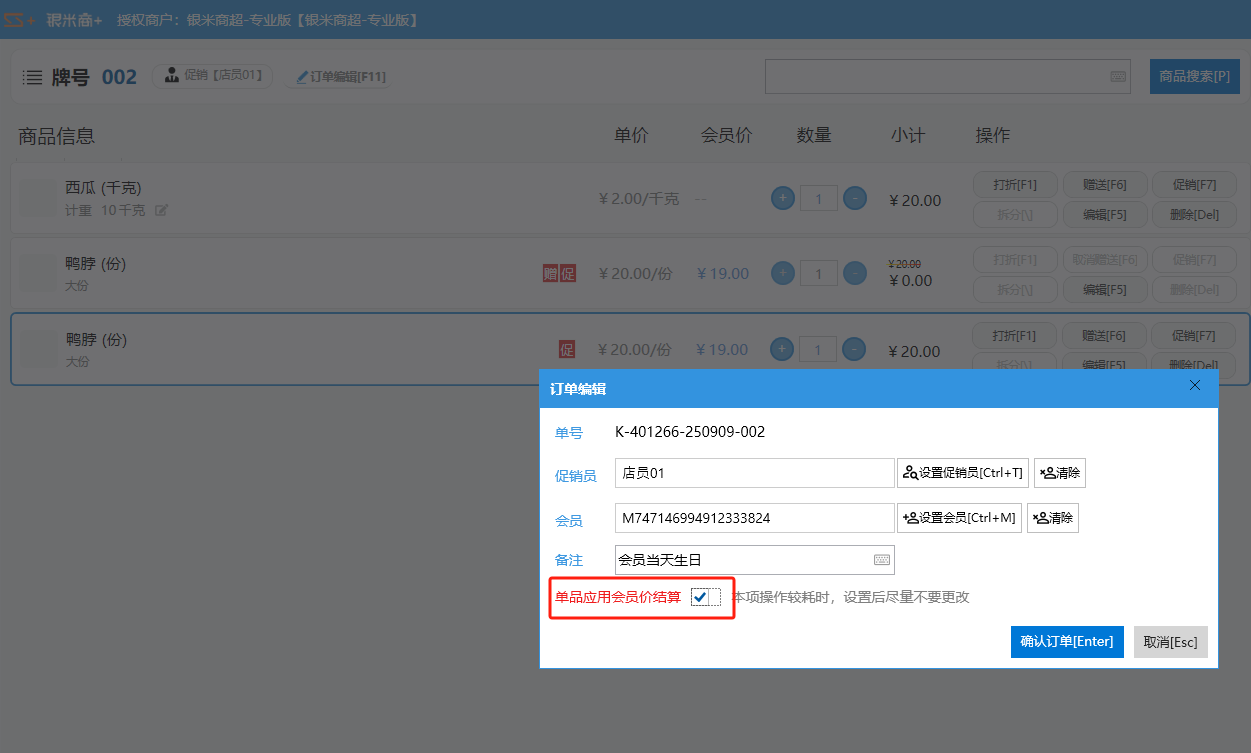1251x753 pixels.
Task: Click the keyboard icon in the top search box
Action: [x=1117, y=77]
